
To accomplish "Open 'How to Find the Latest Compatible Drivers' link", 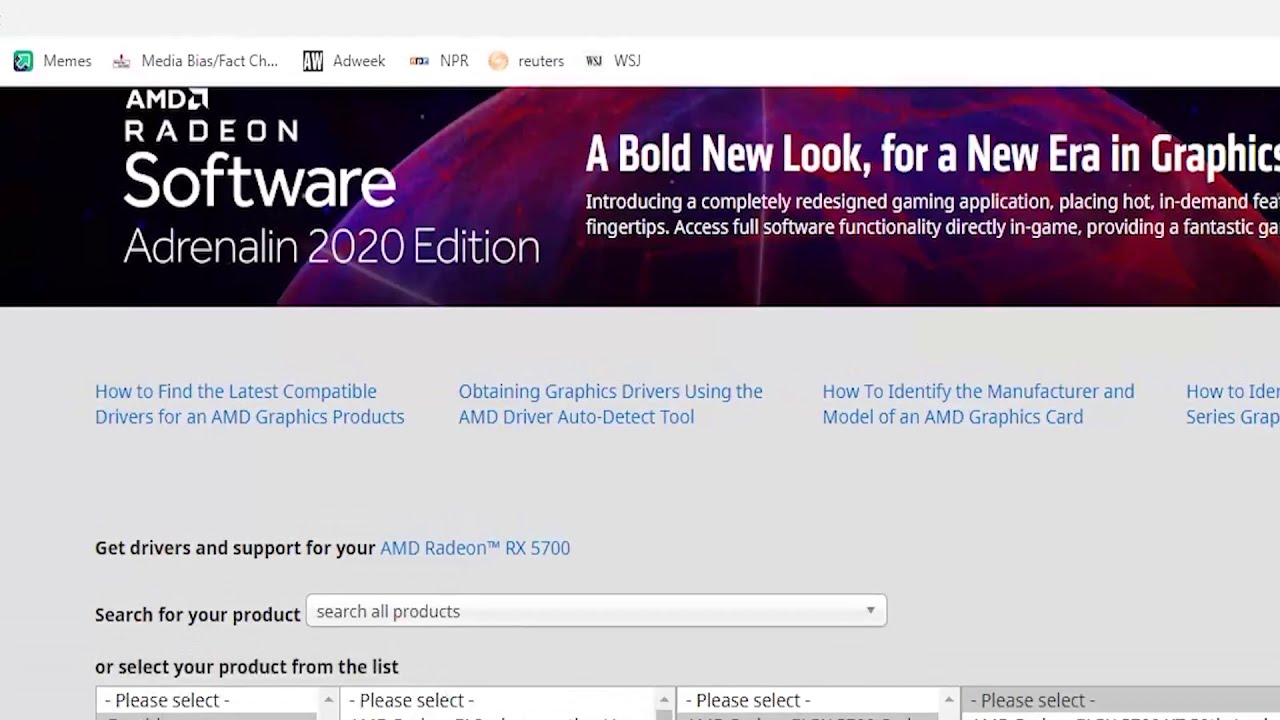I will 250,404.
